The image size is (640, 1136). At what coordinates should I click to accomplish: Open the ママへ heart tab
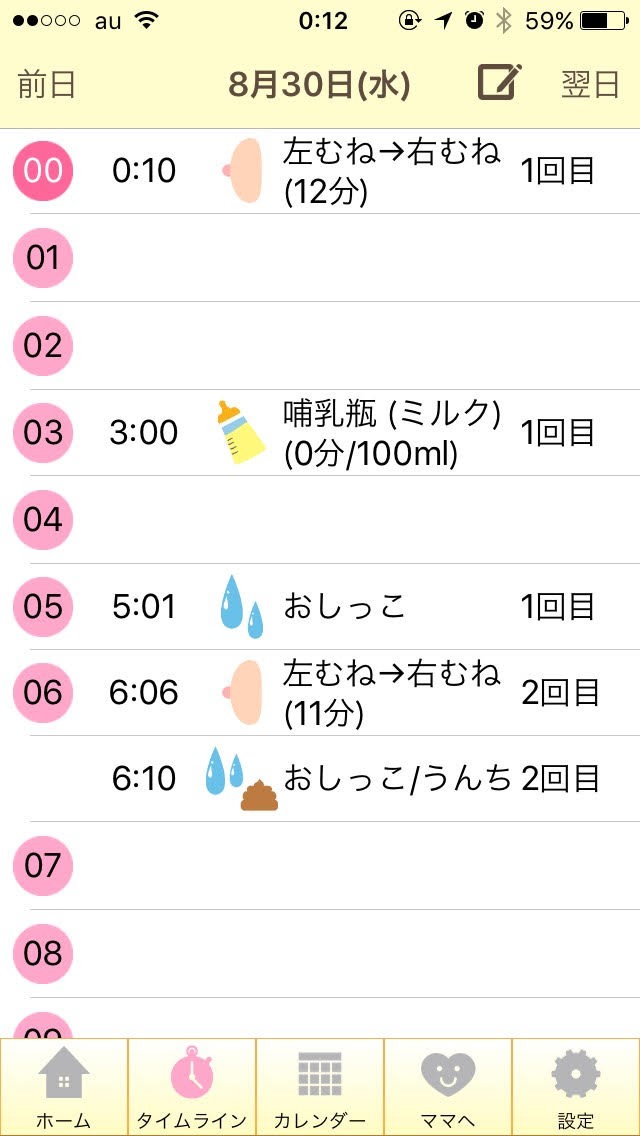(448, 1086)
